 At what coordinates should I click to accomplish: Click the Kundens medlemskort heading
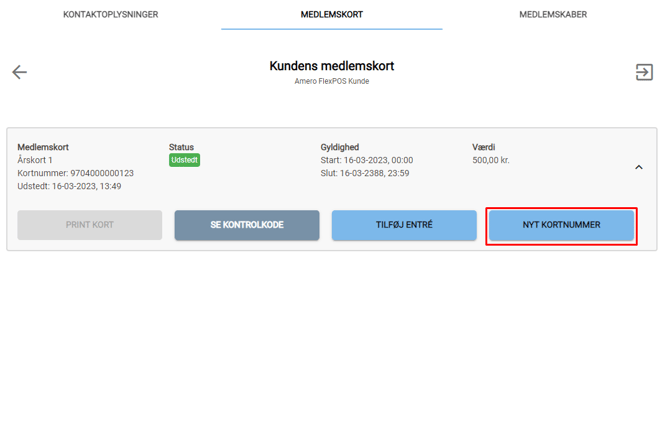click(332, 66)
